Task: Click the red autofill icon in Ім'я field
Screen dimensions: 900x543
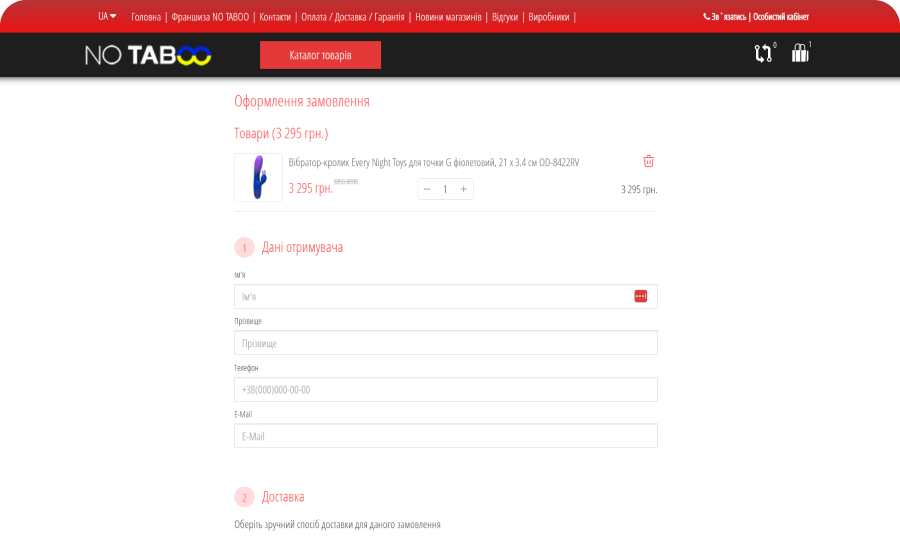Action: tap(641, 296)
